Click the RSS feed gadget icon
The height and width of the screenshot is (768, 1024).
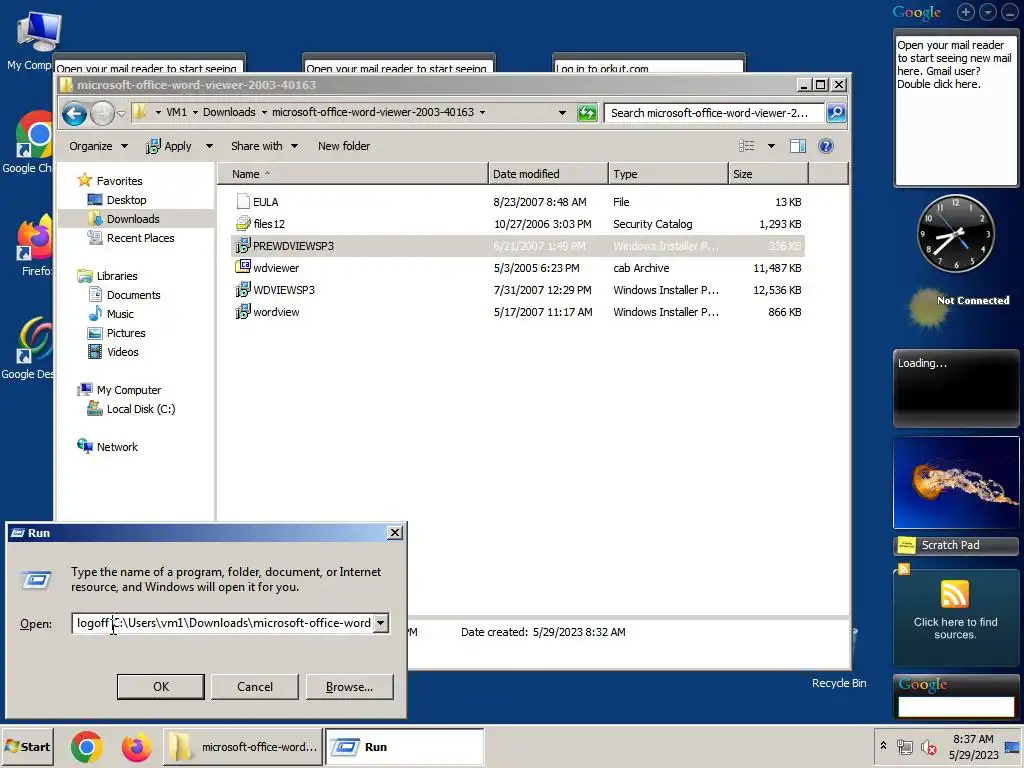point(954,594)
